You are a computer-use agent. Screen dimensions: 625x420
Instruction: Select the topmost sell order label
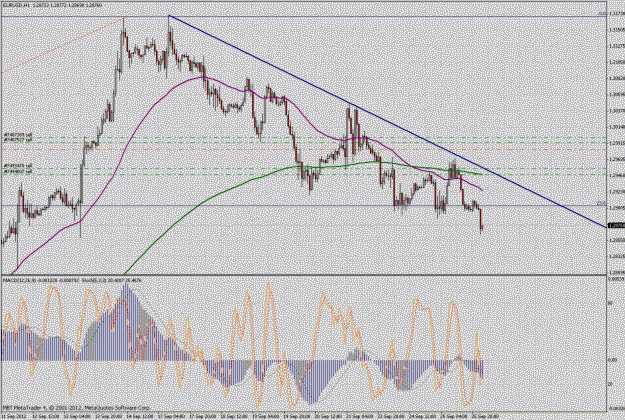coord(18,135)
